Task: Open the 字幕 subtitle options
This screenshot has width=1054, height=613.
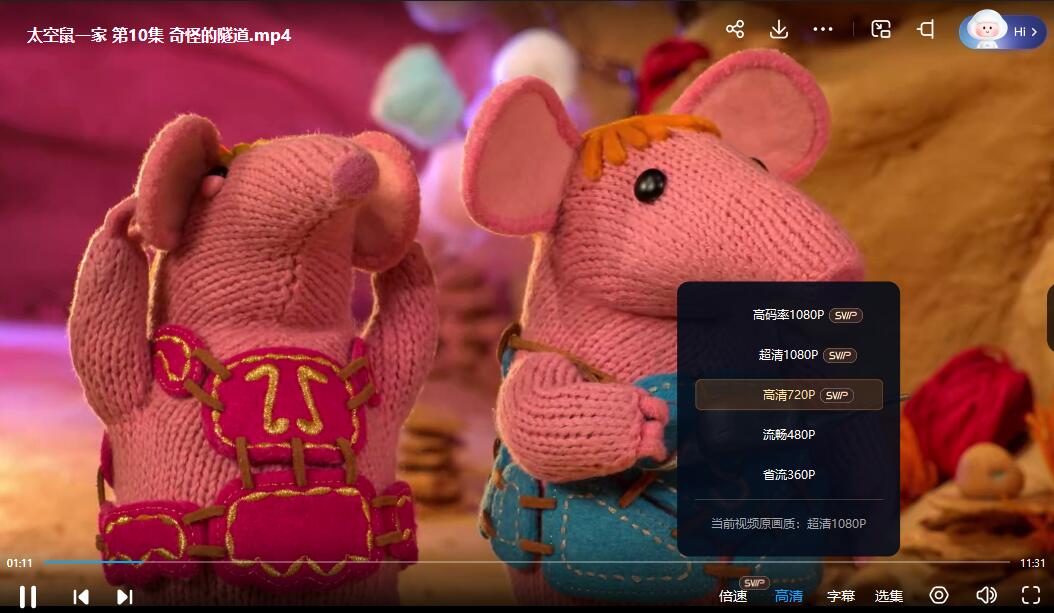Action: (841, 596)
